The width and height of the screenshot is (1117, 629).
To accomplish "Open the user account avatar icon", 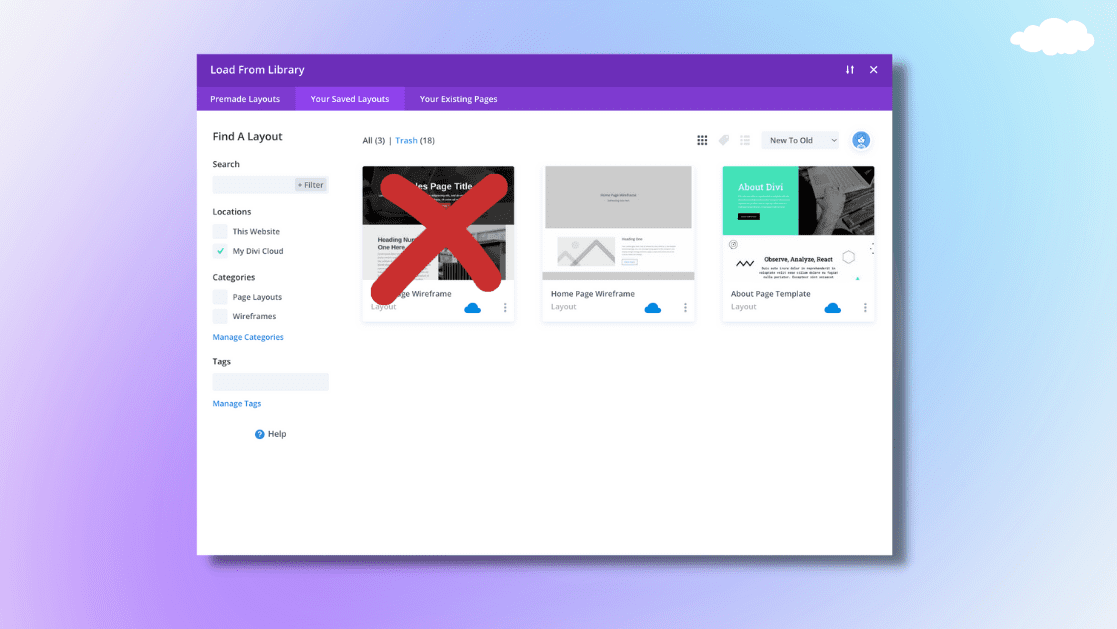I will (x=861, y=141).
